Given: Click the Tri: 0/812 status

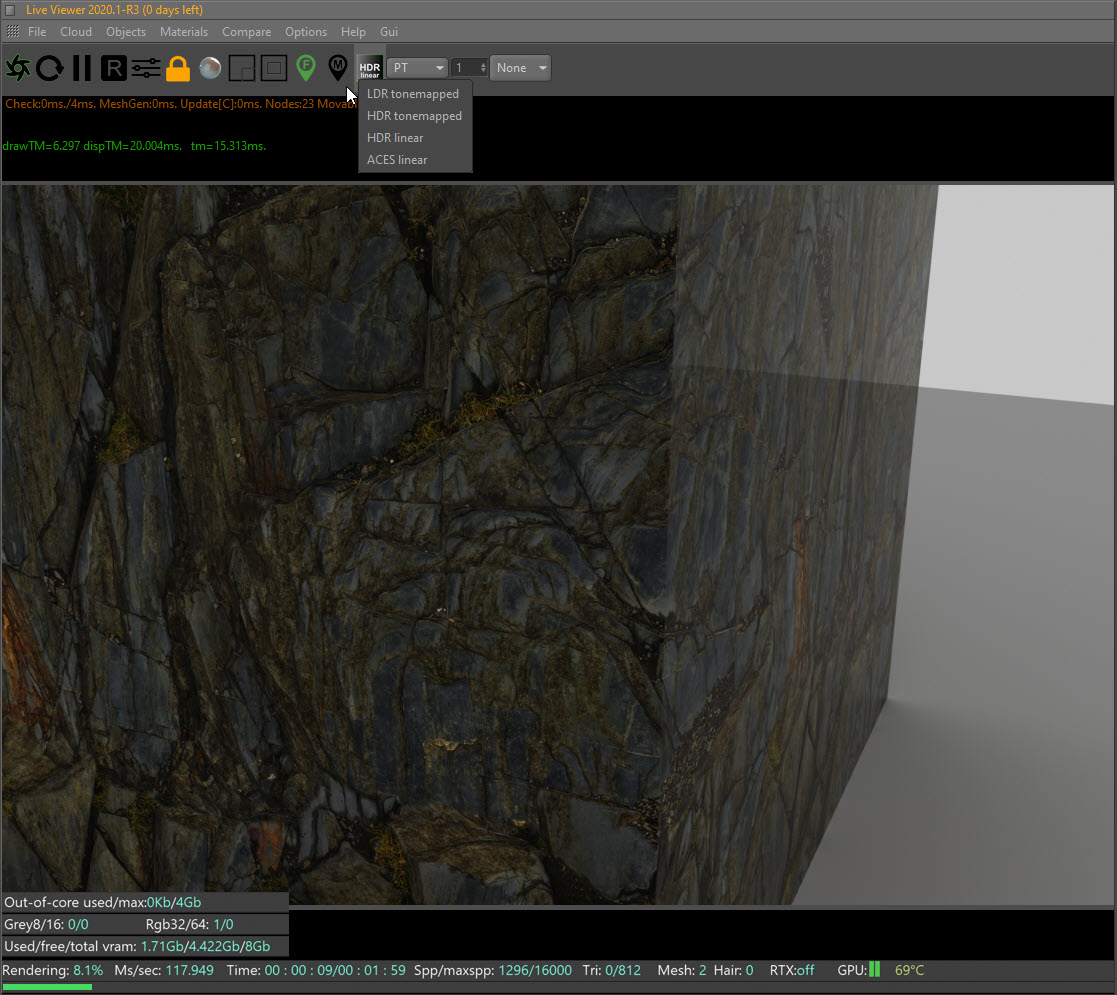Looking at the screenshot, I should click(x=611, y=971).
